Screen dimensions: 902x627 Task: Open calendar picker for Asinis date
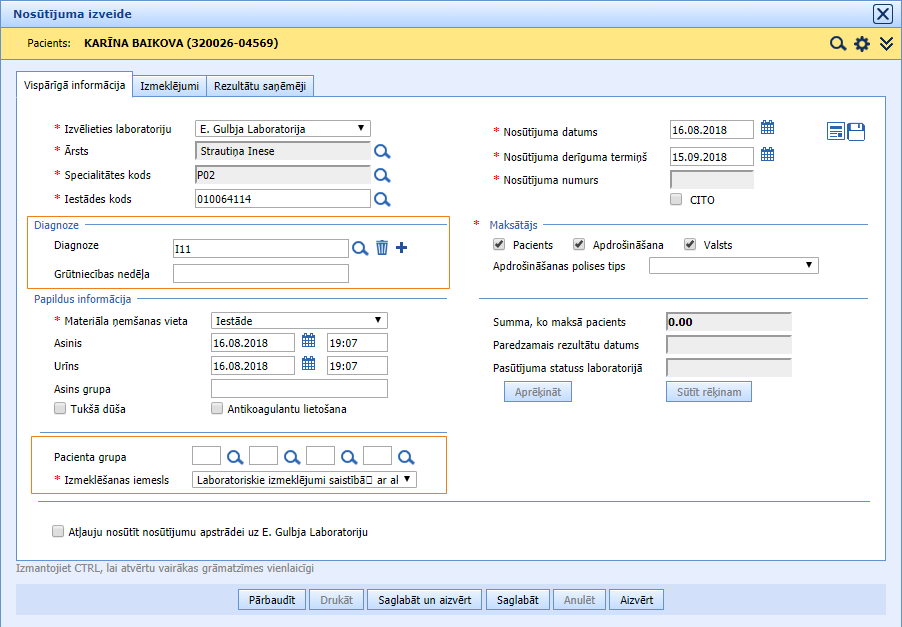pos(309,341)
